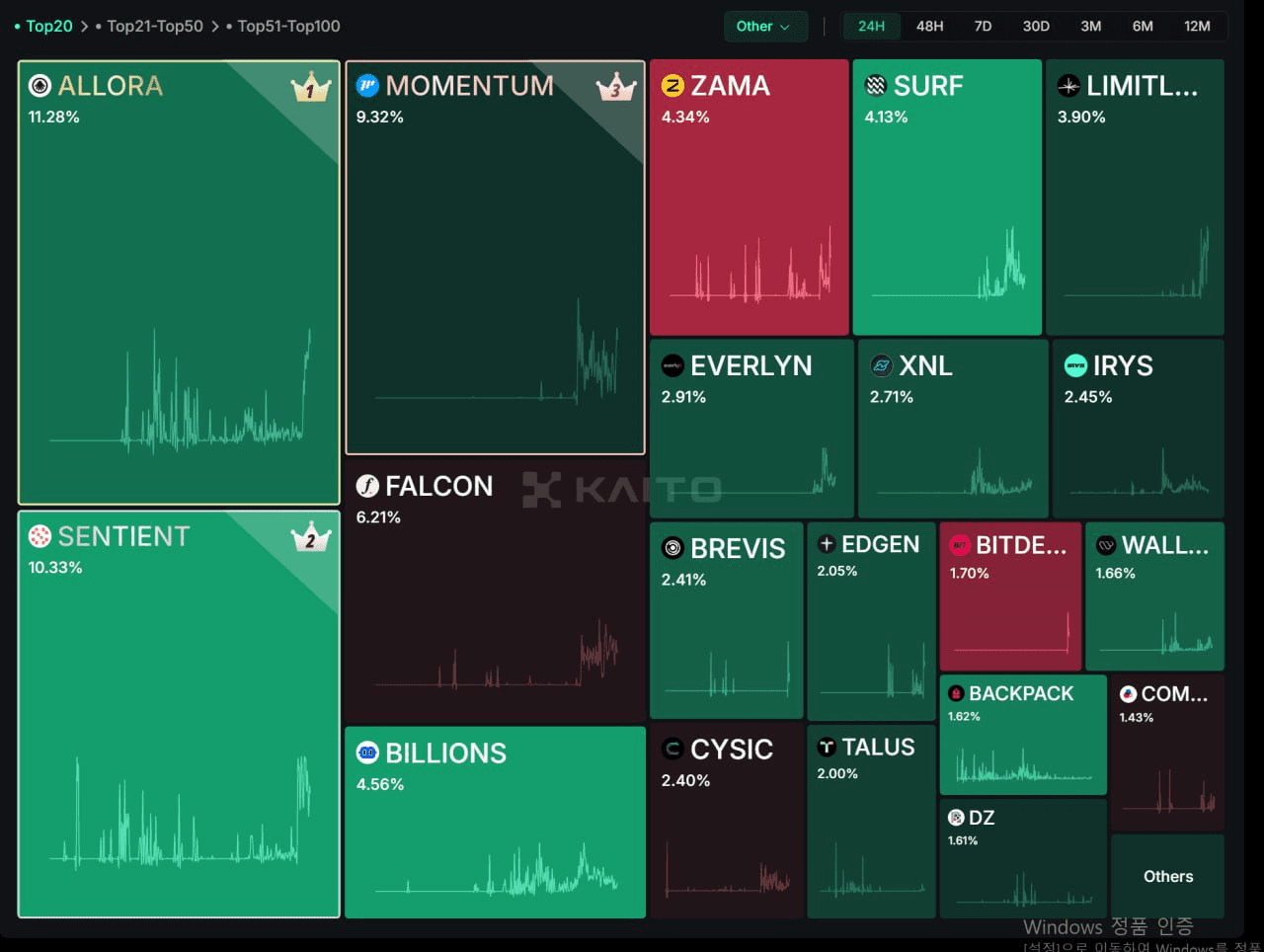Click the FALCON 6.21% share value
The width and height of the screenshot is (1264, 952).
click(378, 517)
